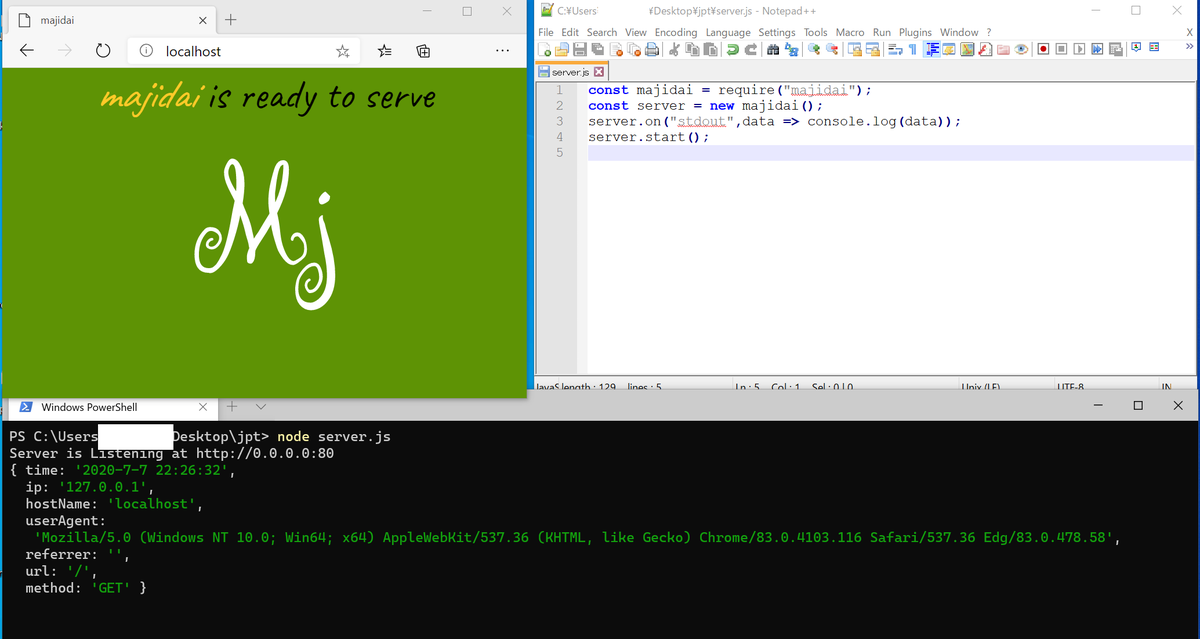Open the browser three-dot settings menu

click(503, 51)
